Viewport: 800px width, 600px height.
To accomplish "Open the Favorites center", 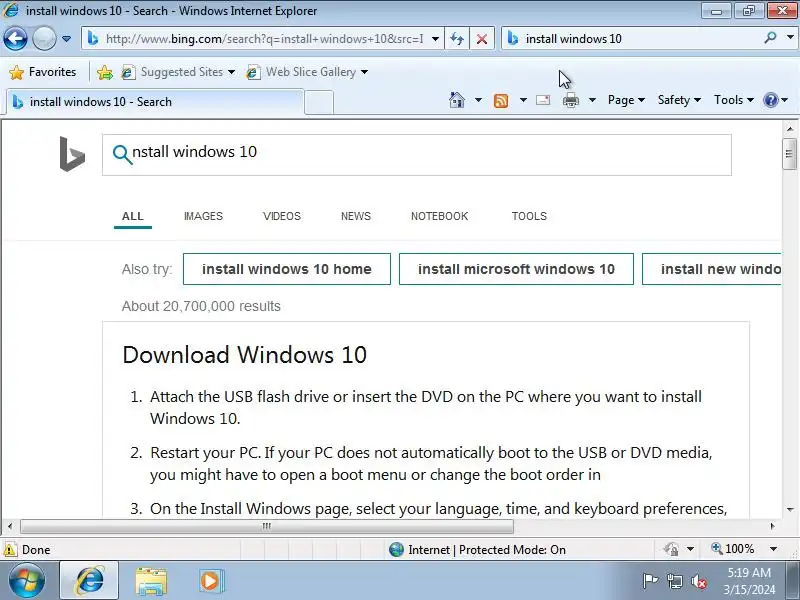I will point(43,72).
